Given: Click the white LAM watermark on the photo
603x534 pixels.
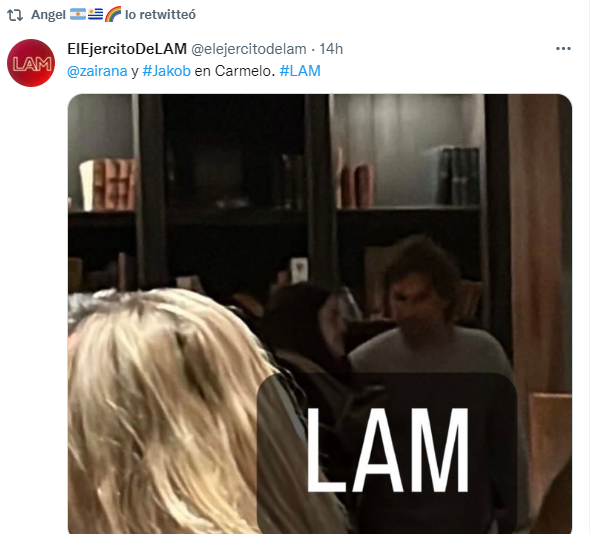Looking at the screenshot, I should (388, 451).
